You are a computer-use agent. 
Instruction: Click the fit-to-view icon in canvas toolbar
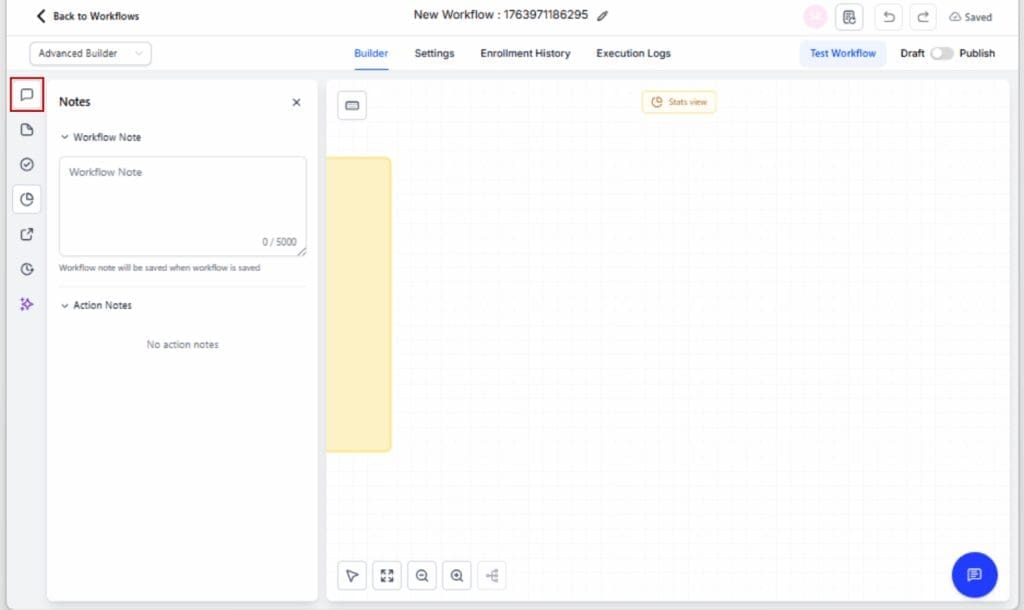point(387,575)
